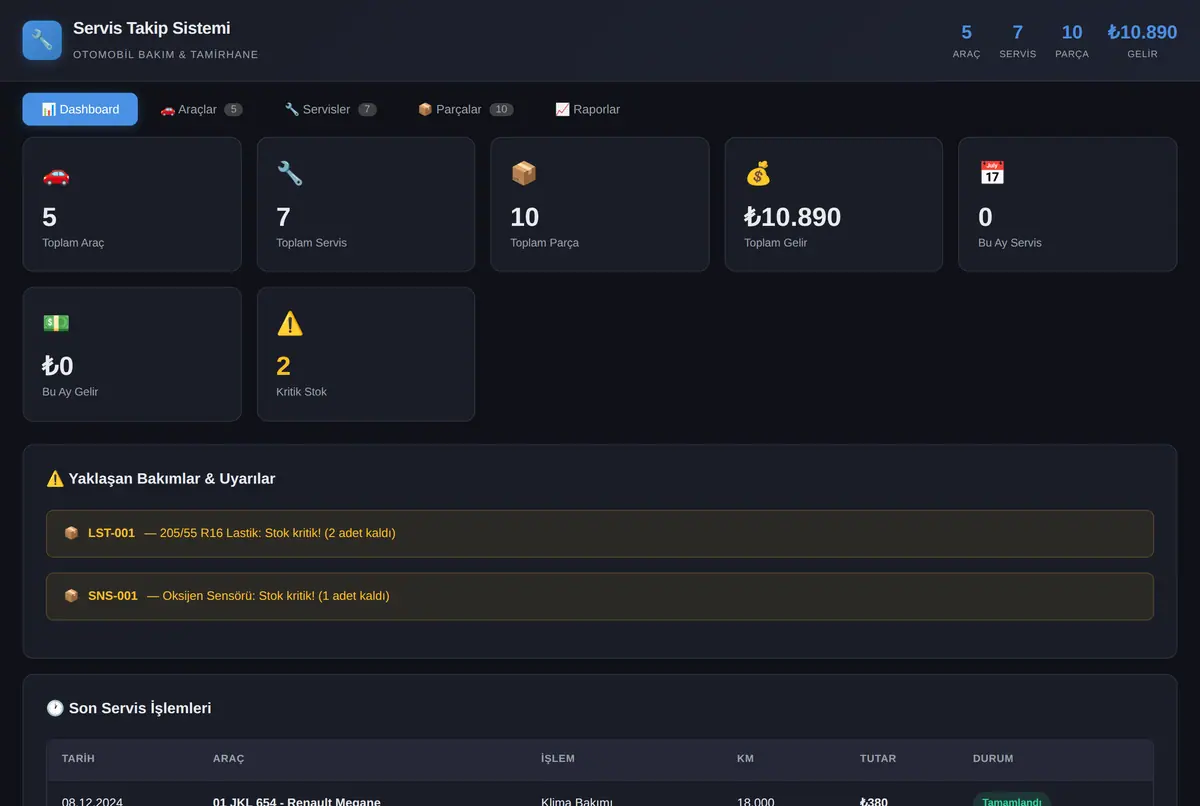Click the 01 JKL 654 - Renault Megane cell
The image size is (1200, 806).
297,801
